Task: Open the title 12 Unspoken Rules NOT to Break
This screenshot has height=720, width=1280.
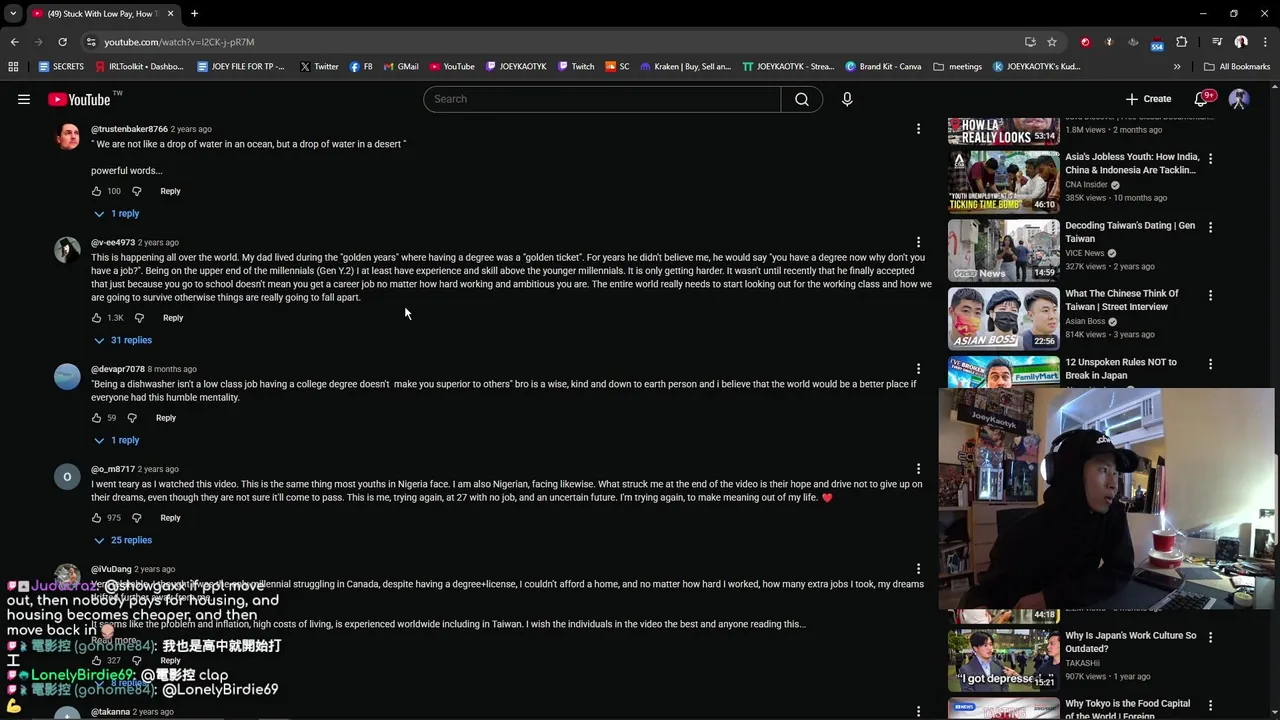Action: 1120,369
